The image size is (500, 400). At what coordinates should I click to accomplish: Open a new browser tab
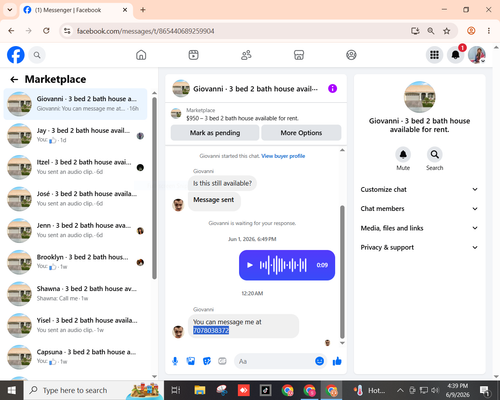[143, 10]
